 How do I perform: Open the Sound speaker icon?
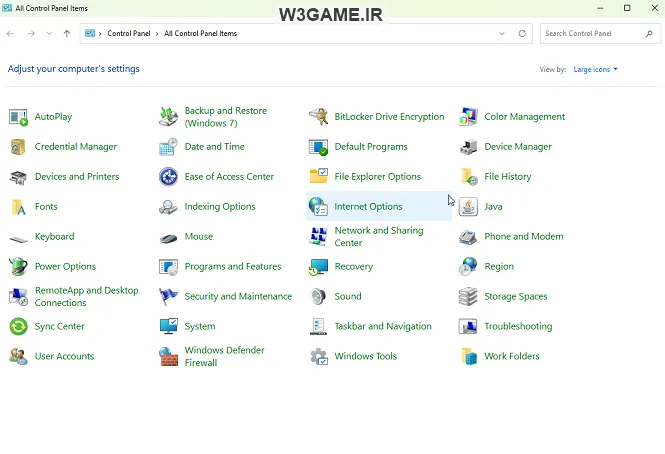coord(319,297)
